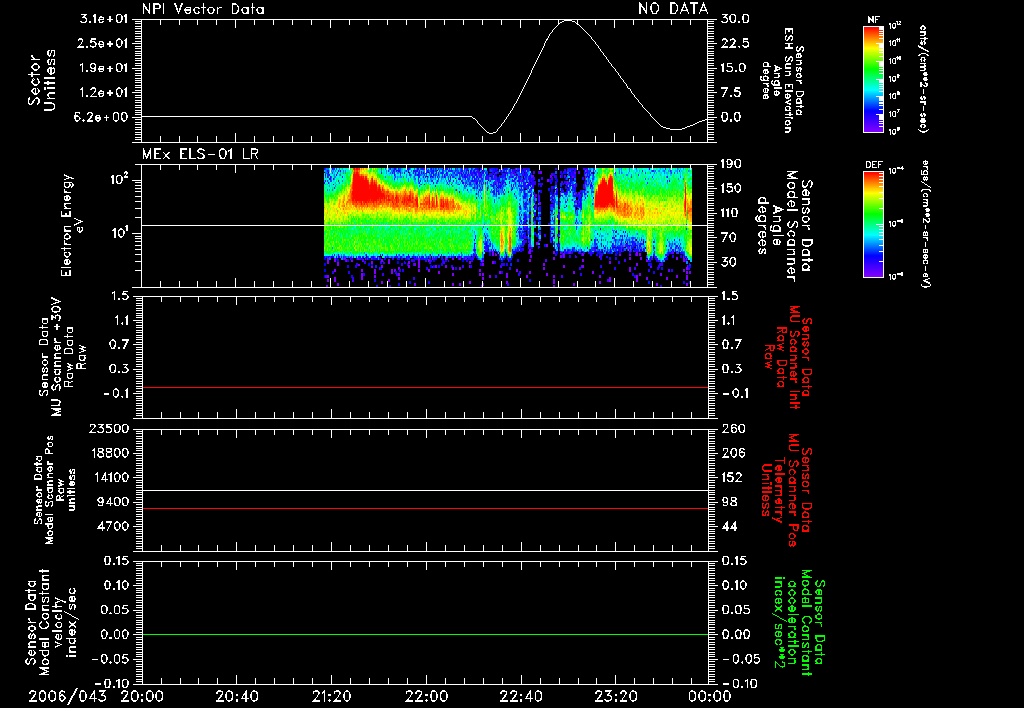The image size is (1024, 708).
Task: Click the 22:00 time axis label
Action: coord(426,696)
